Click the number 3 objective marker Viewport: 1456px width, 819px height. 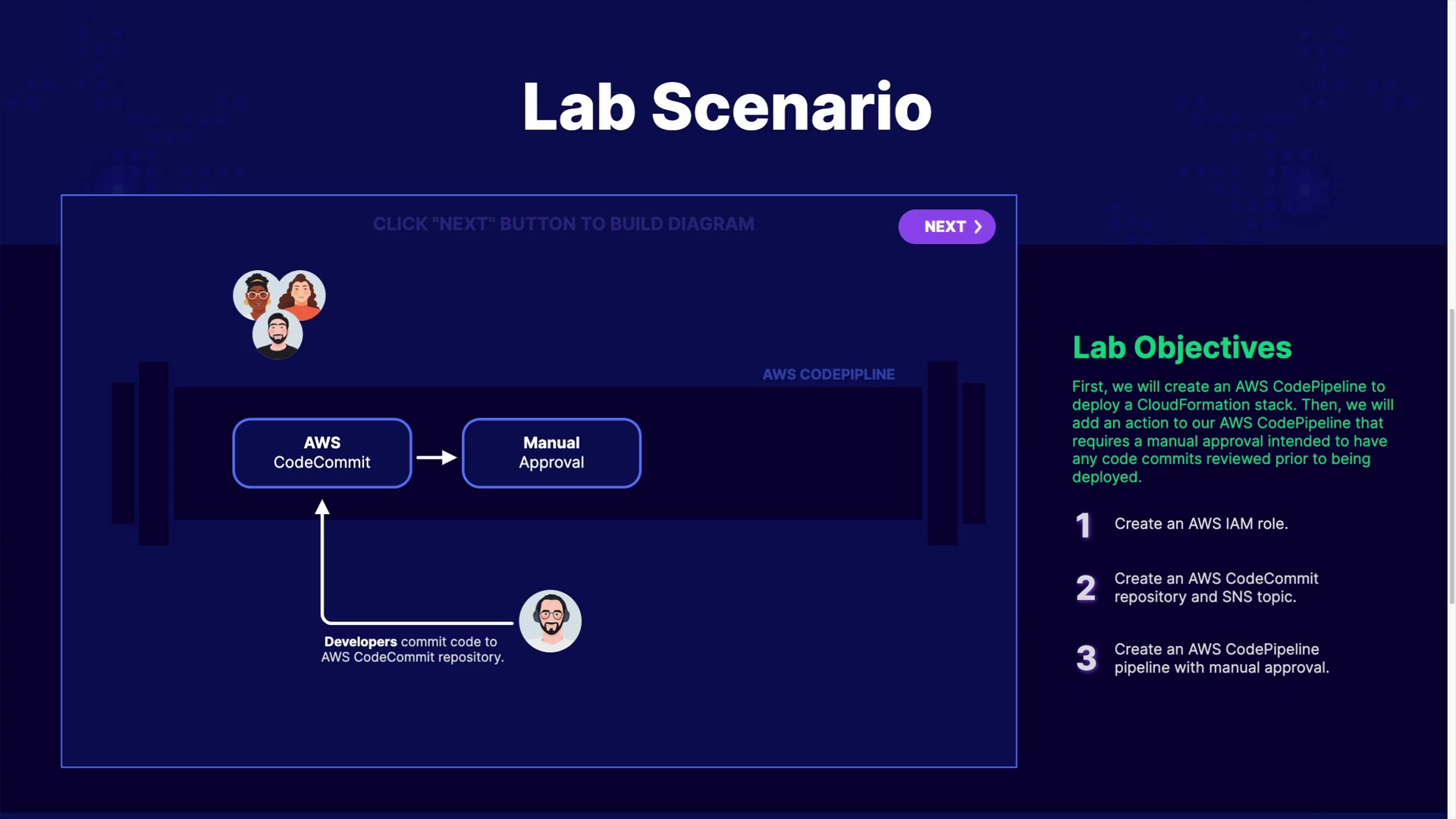1086,658
